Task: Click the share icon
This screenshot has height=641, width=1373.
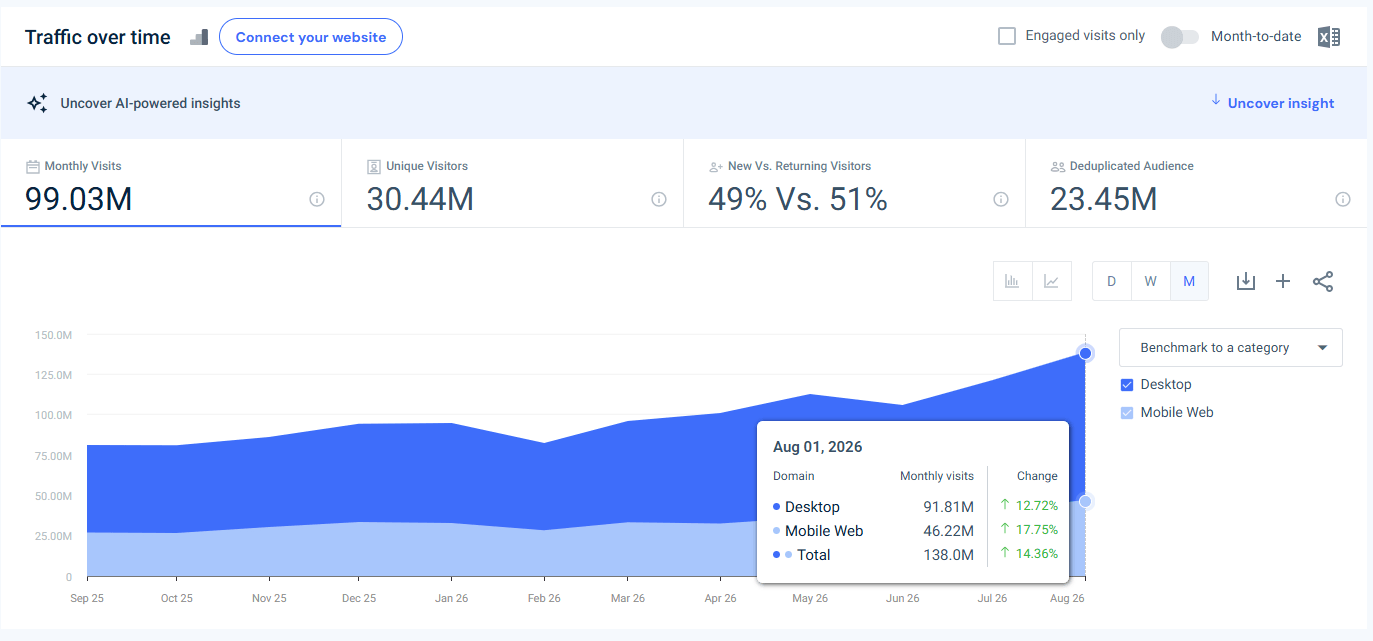Action: coord(1323,281)
